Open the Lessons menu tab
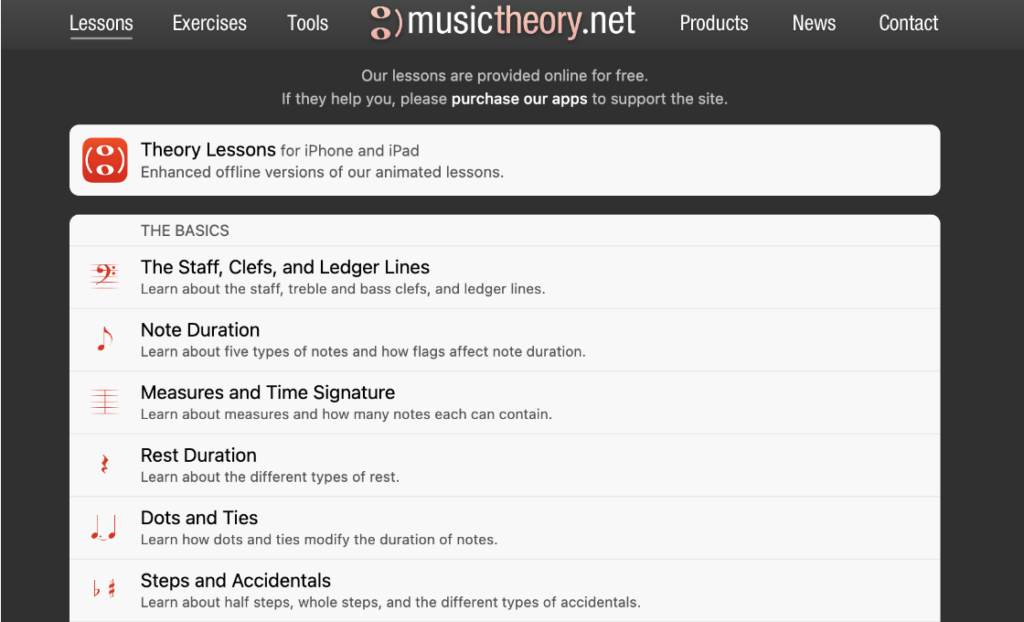1024x622 pixels. [x=101, y=23]
